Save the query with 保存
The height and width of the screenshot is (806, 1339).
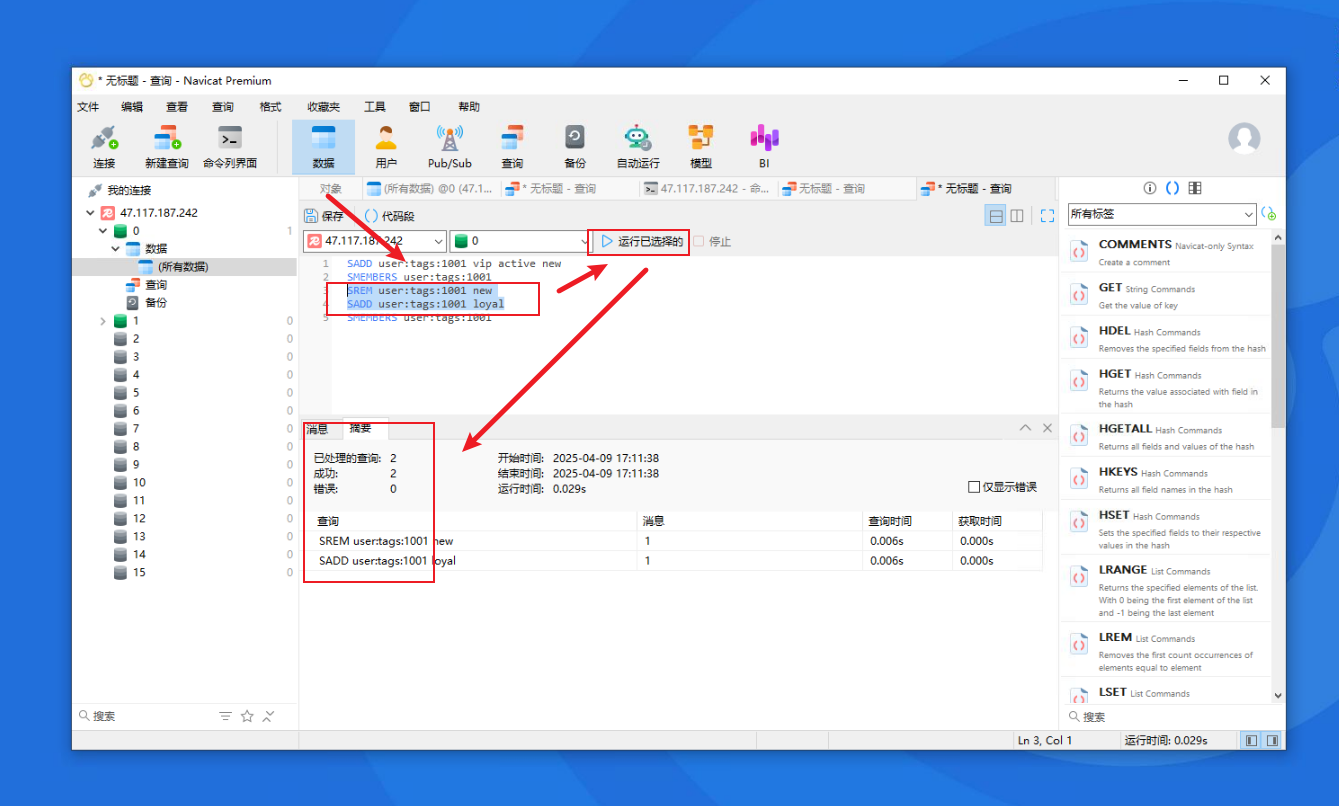[324, 216]
